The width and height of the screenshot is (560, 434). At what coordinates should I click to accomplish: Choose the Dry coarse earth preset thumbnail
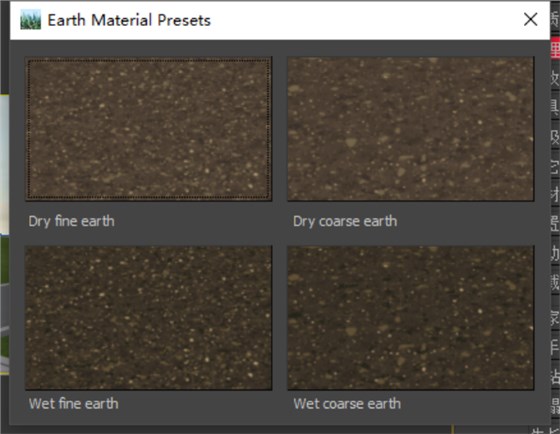click(411, 129)
